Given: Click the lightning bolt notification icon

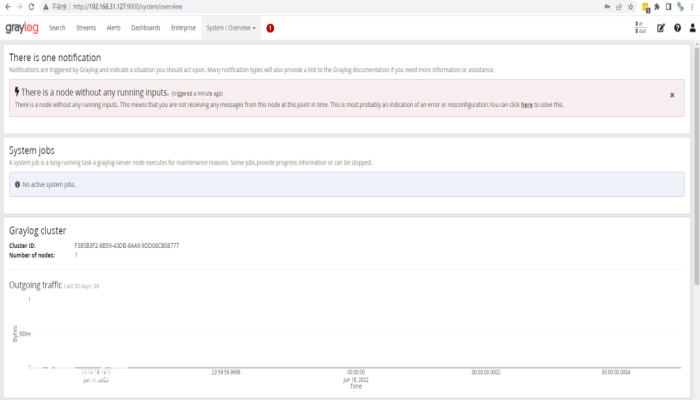Looking at the screenshot, I should coord(17,92).
